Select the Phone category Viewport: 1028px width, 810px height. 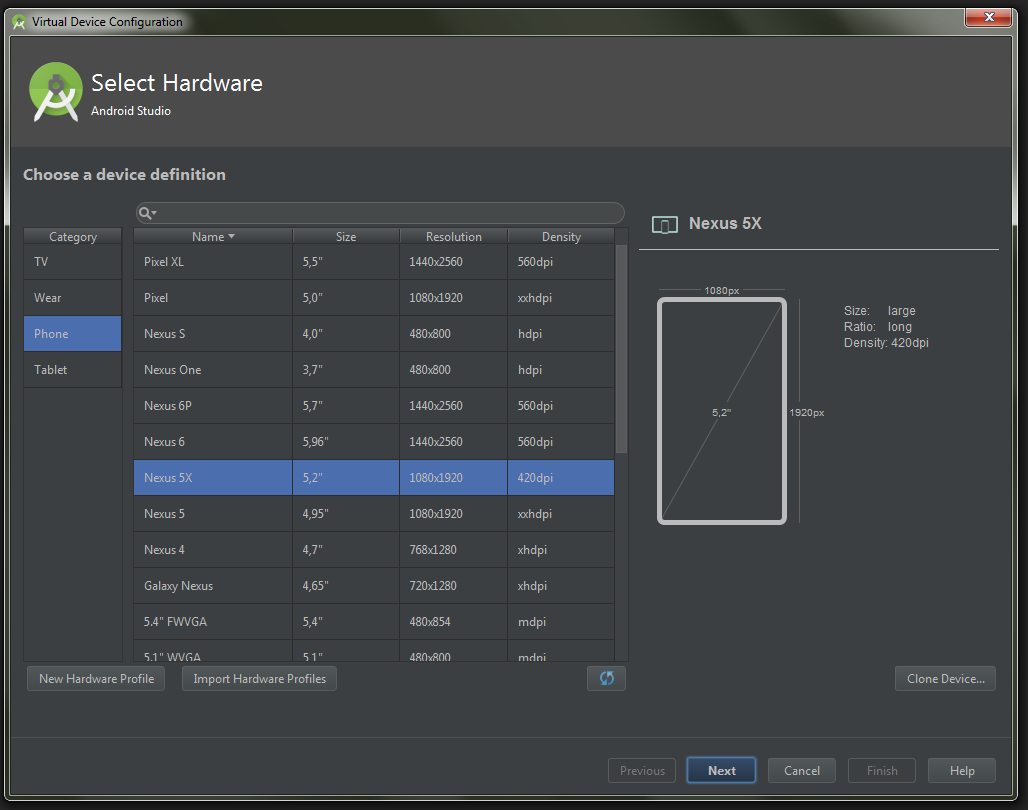pyautogui.click(x=73, y=334)
